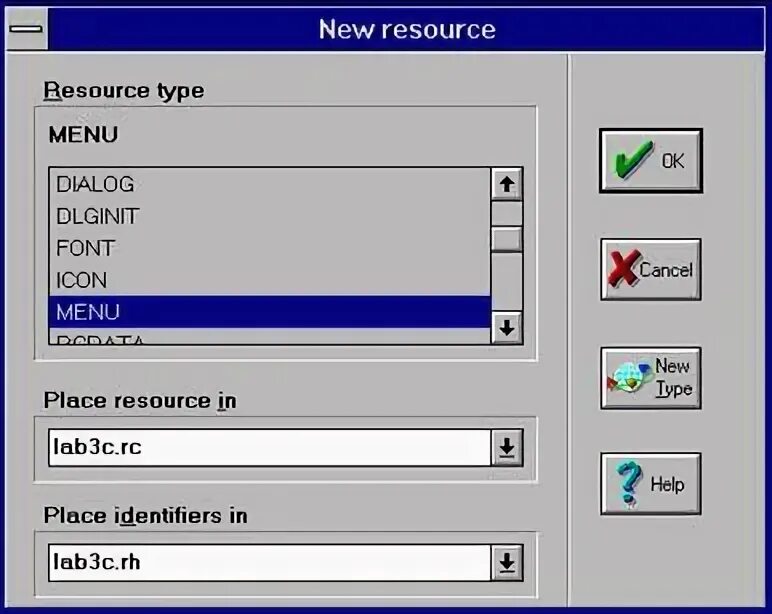Click the lab3c.rc resource file field
The height and width of the screenshot is (614, 772).
[x=270, y=447]
